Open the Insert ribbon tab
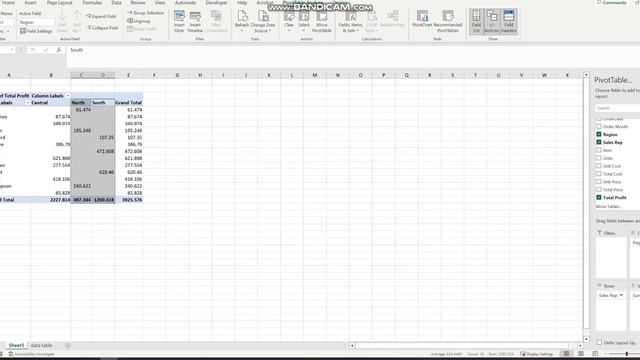 (31, 3)
